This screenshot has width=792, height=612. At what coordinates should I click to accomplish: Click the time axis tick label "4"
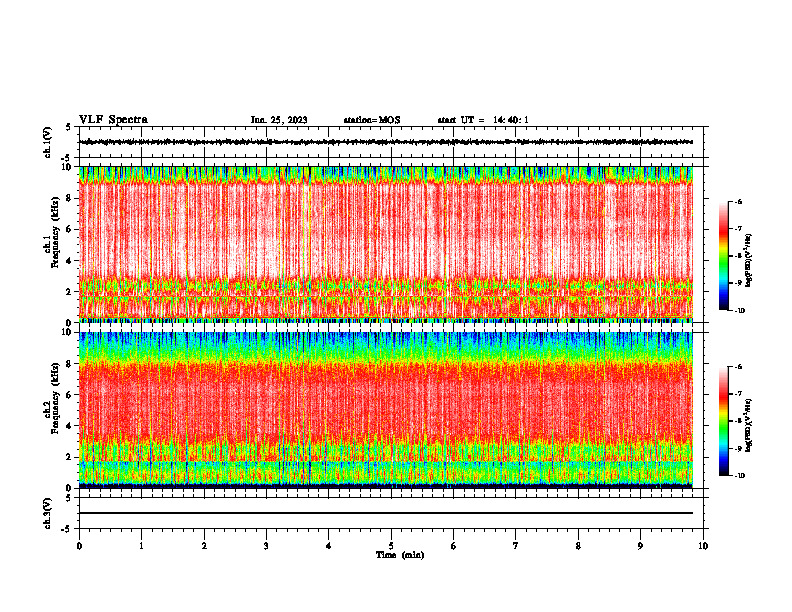click(329, 546)
